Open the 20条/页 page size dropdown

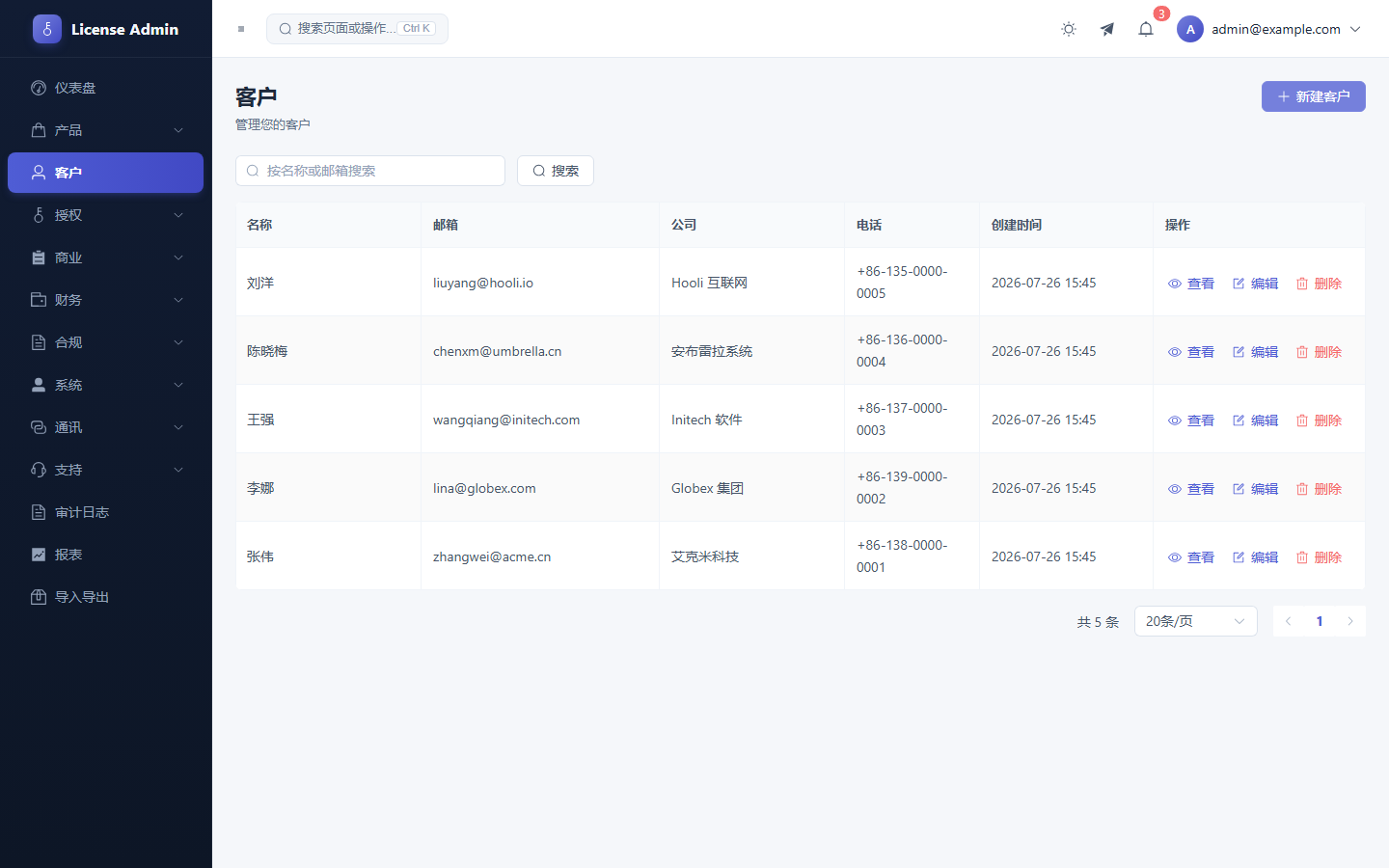1196,621
